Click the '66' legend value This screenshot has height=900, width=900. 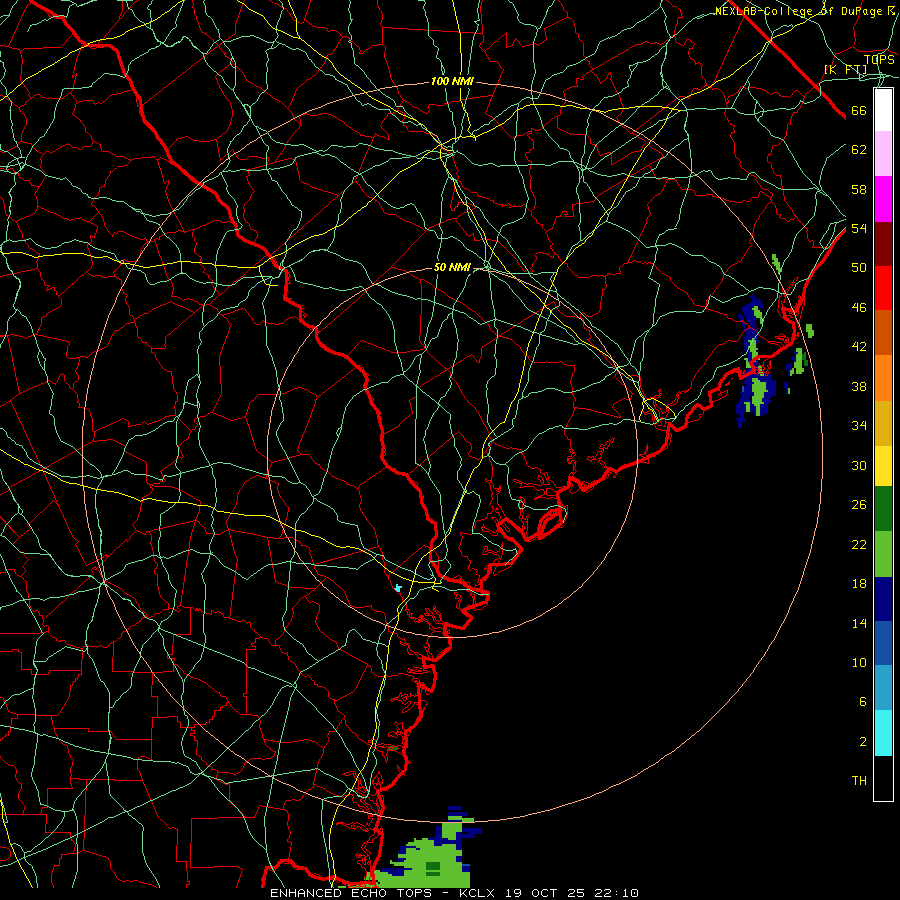(859, 110)
